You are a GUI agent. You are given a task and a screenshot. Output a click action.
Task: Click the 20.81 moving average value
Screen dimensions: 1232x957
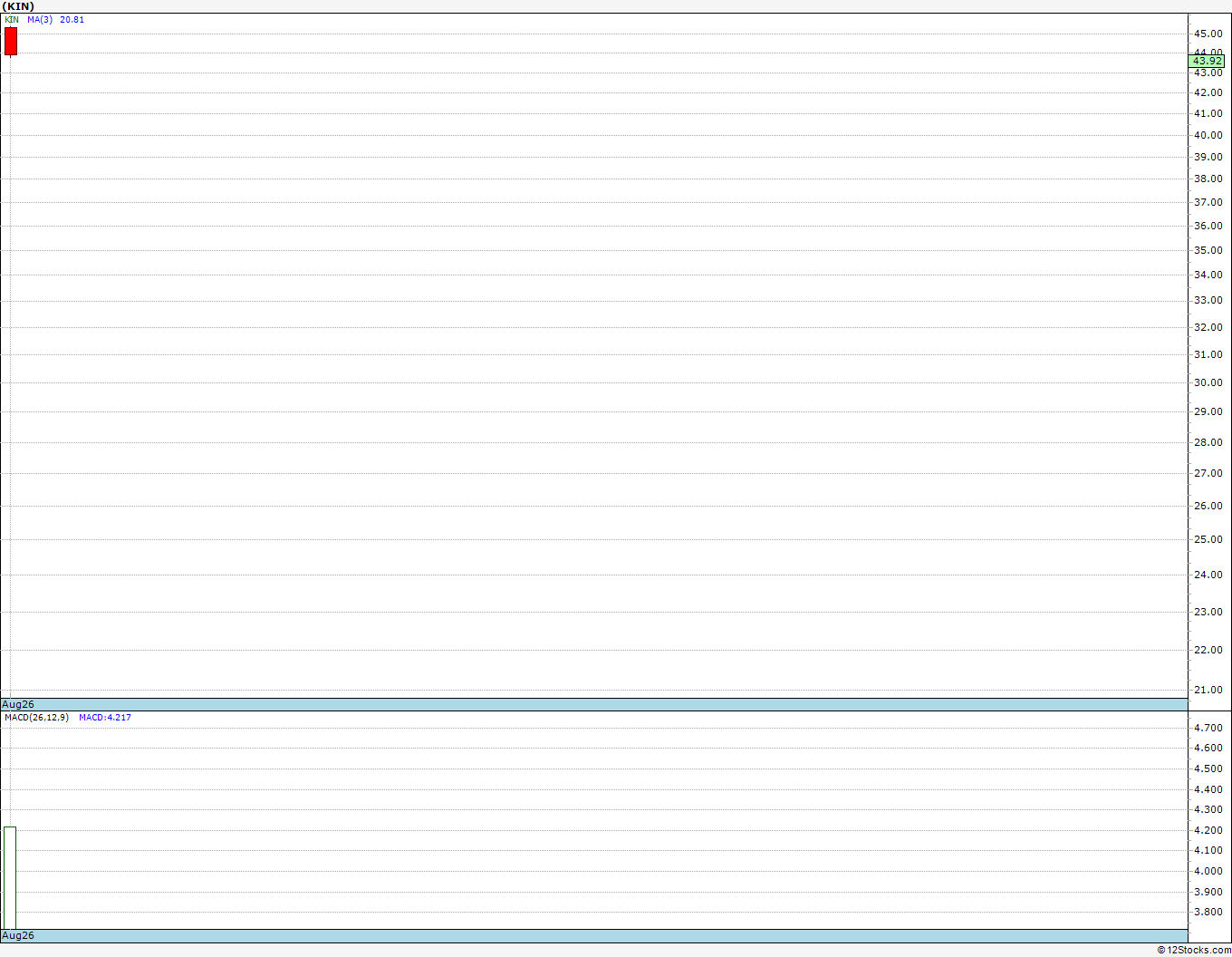point(72,19)
